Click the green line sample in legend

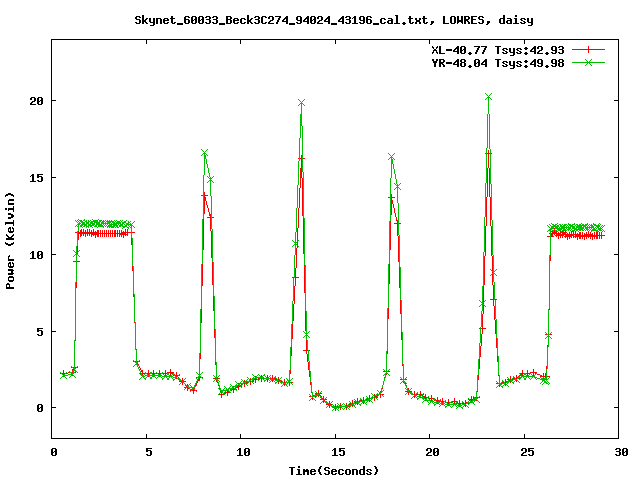pos(588,62)
